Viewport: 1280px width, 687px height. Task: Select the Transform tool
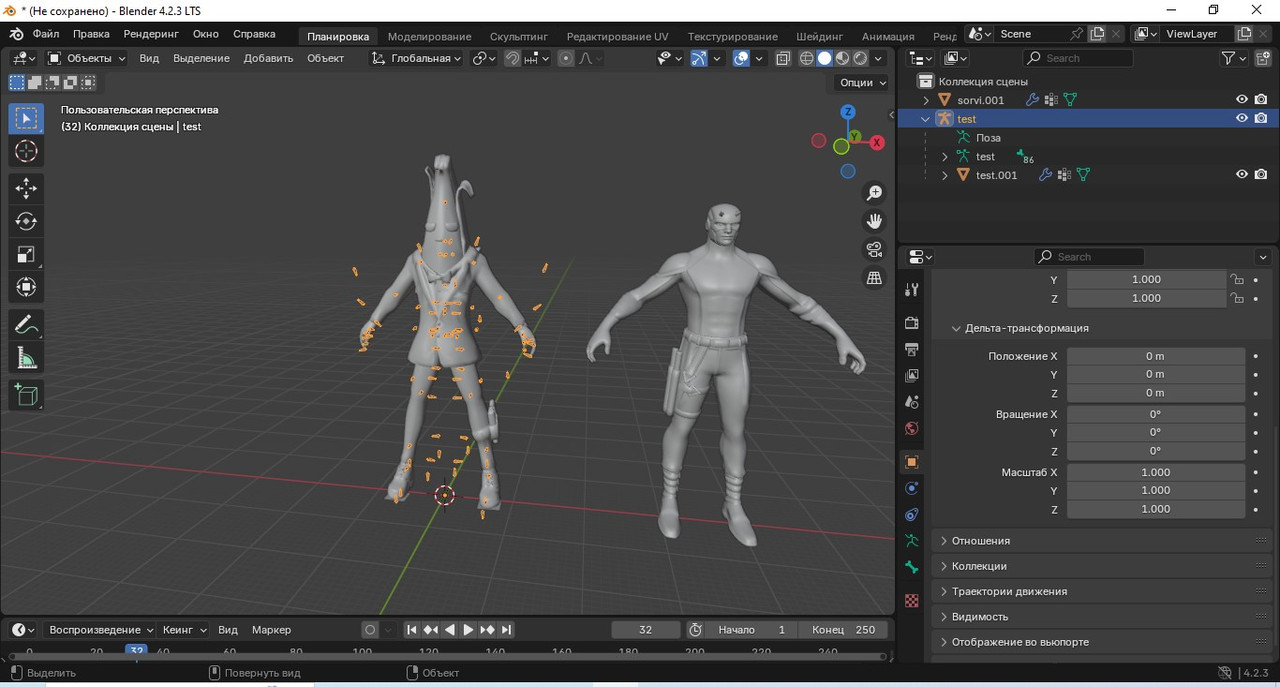(27, 287)
